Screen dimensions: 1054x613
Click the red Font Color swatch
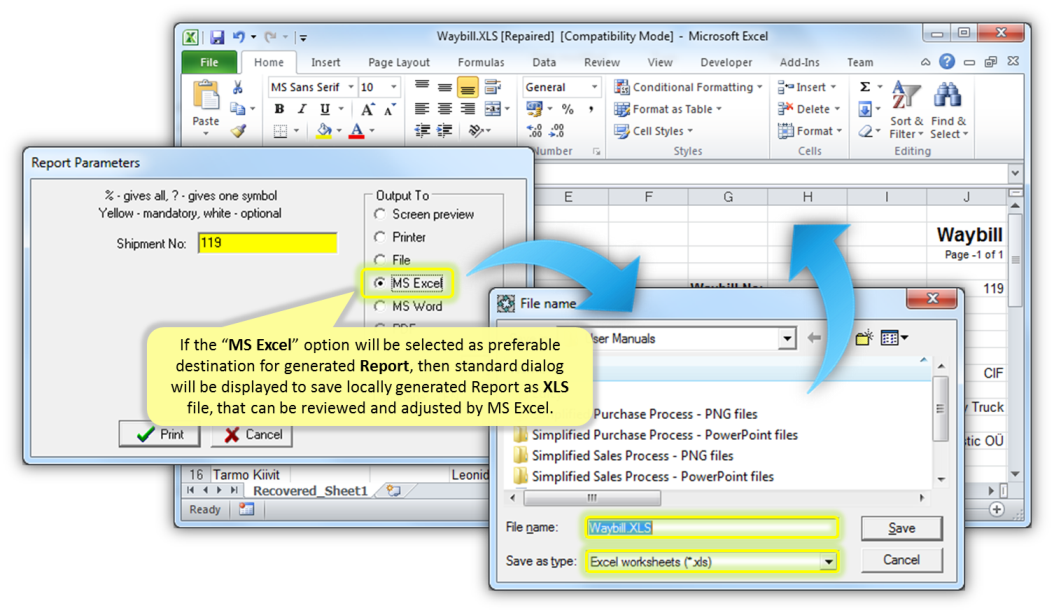point(357,131)
